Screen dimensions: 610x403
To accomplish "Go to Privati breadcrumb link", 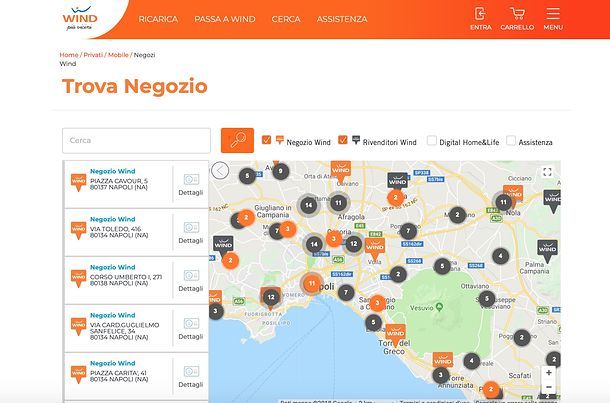I will point(93,55).
